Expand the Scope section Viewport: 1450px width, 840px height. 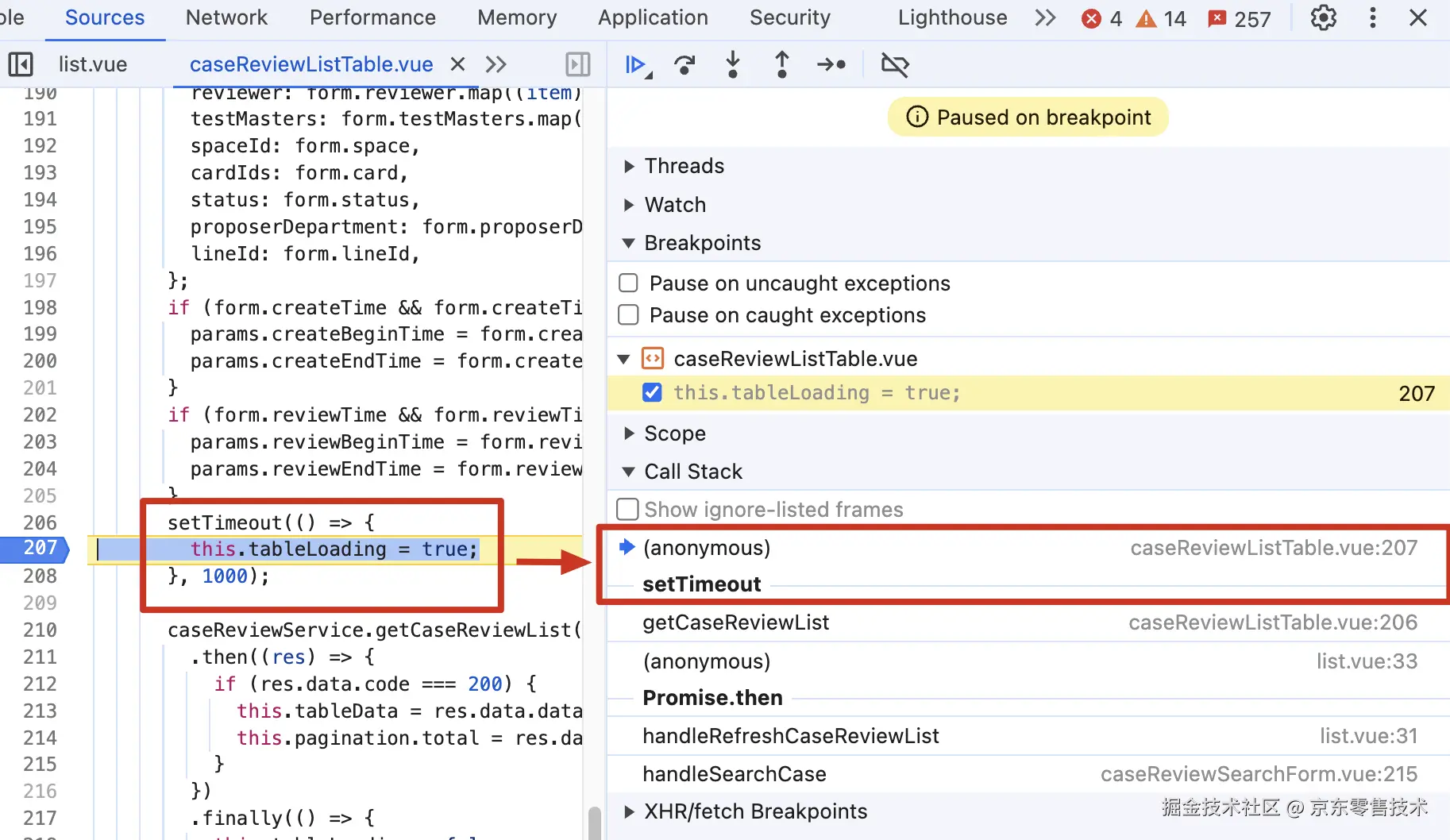(x=629, y=433)
